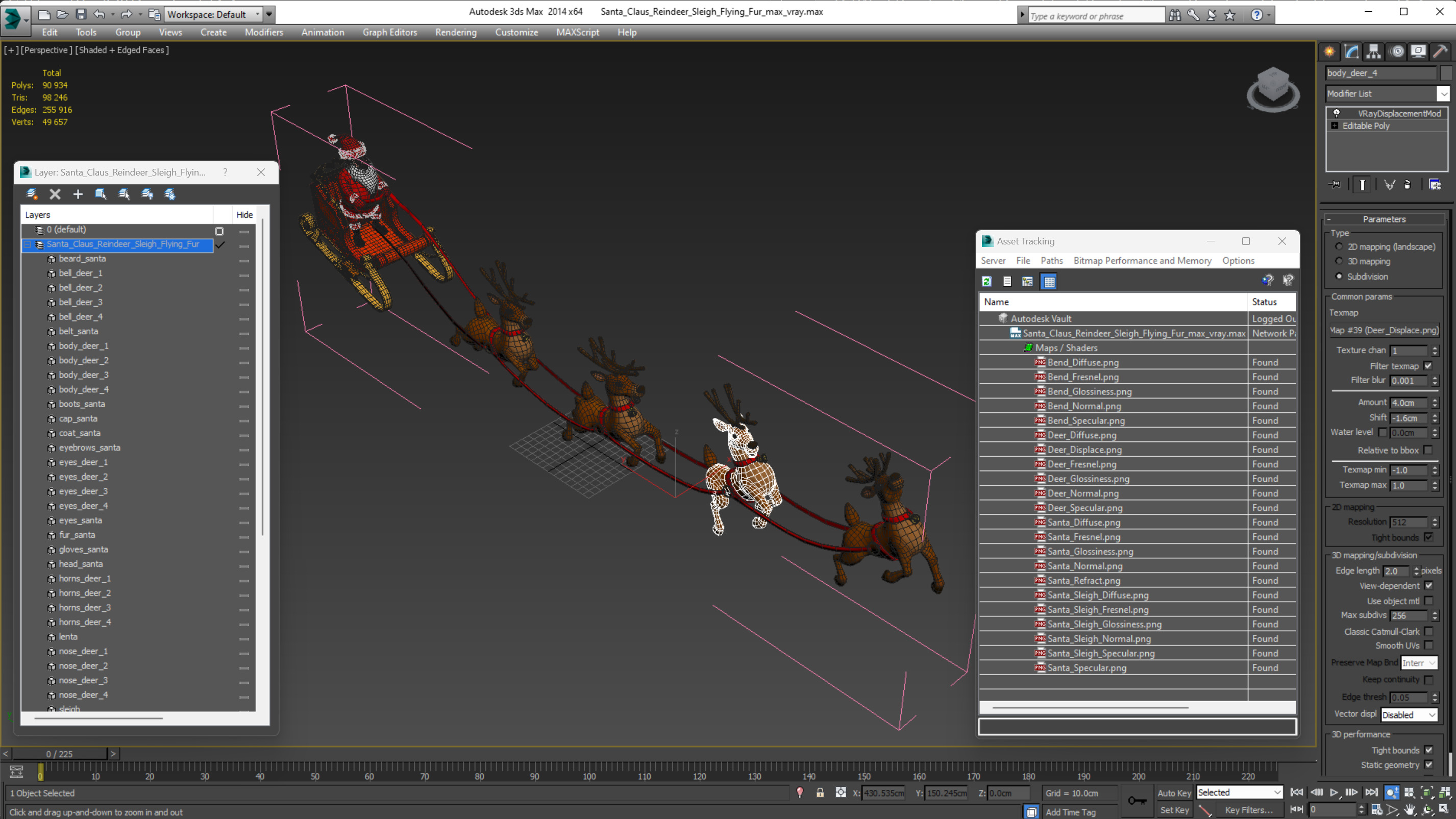Open Paths menu in Asset Tracking
The image size is (1456, 819).
(x=1051, y=261)
